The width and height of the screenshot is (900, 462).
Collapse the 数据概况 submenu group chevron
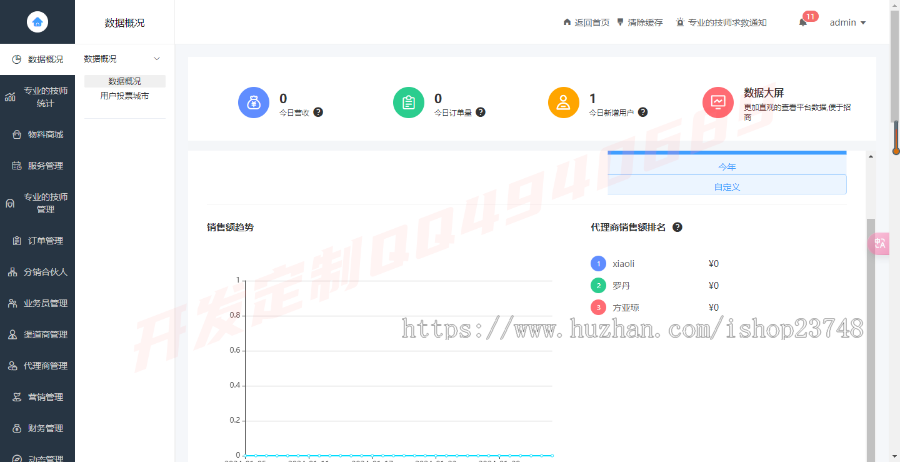pyautogui.click(x=157, y=59)
